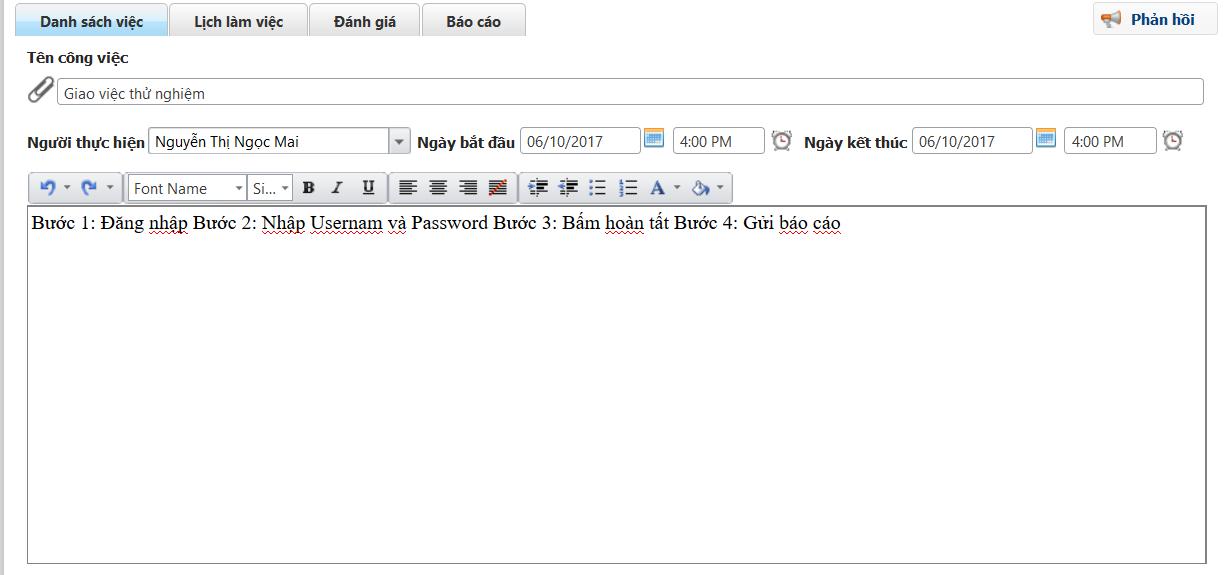Expand the Người thực hiện dropdown arrow
Viewport: 1229px width, 575px height.
point(399,141)
